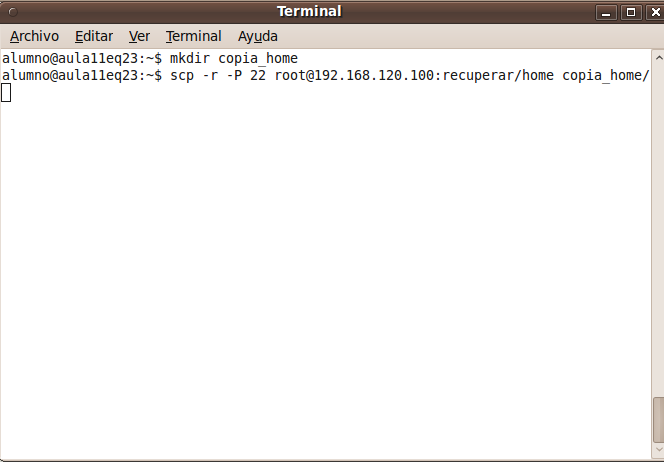Open the Terminal menu in menu bar

click(x=194, y=36)
